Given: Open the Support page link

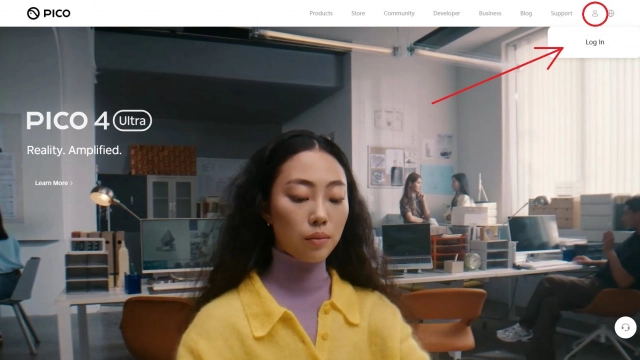Looking at the screenshot, I should coord(561,13).
